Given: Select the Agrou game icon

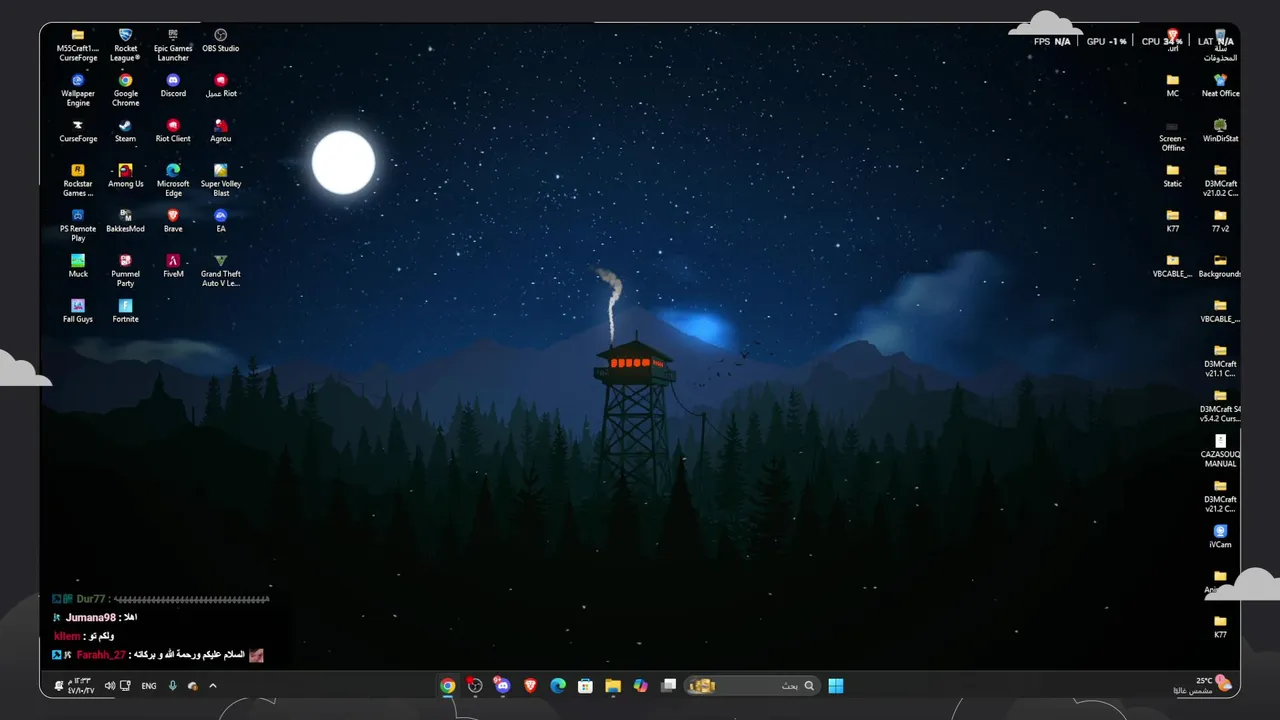Looking at the screenshot, I should click(x=221, y=131).
